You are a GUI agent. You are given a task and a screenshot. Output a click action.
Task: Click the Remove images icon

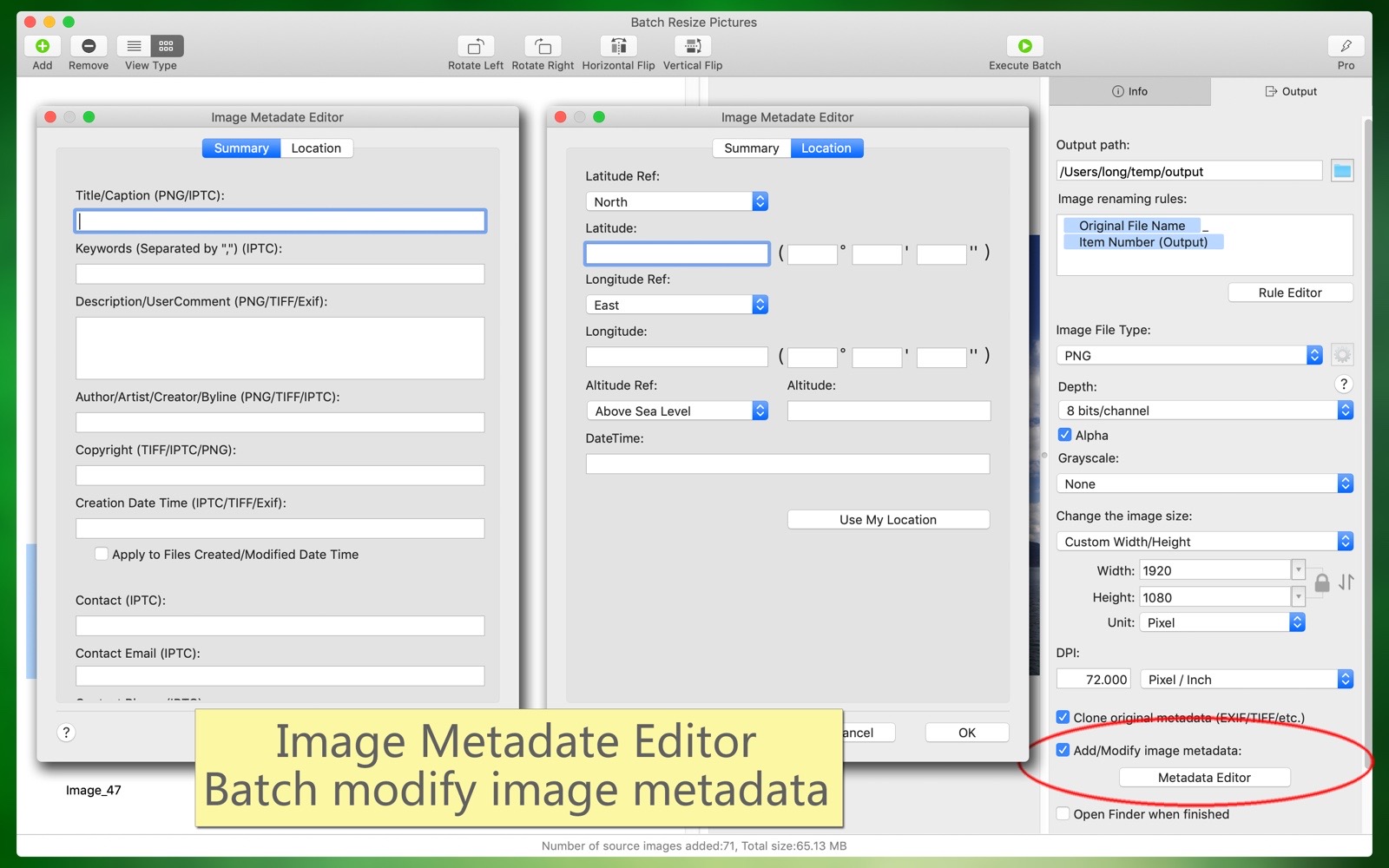(x=89, y=46)
